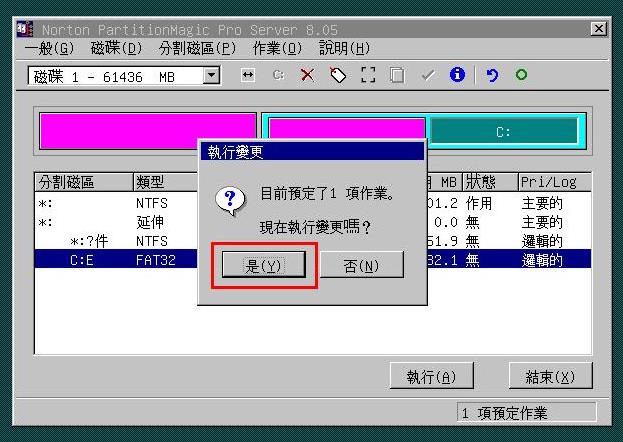Click the 執行變更 dialog title bar

[312, 152]
